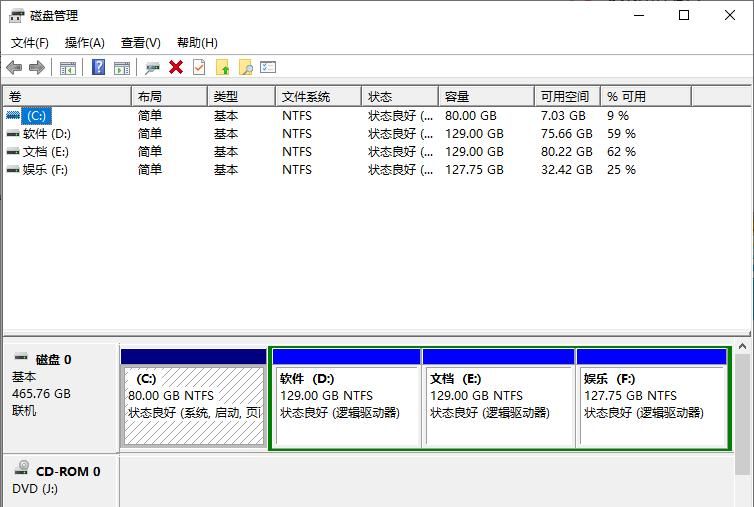Screen dimensions: 754x507
Task: Click the 7.03 GB free space cell
Action: (563, 116)
